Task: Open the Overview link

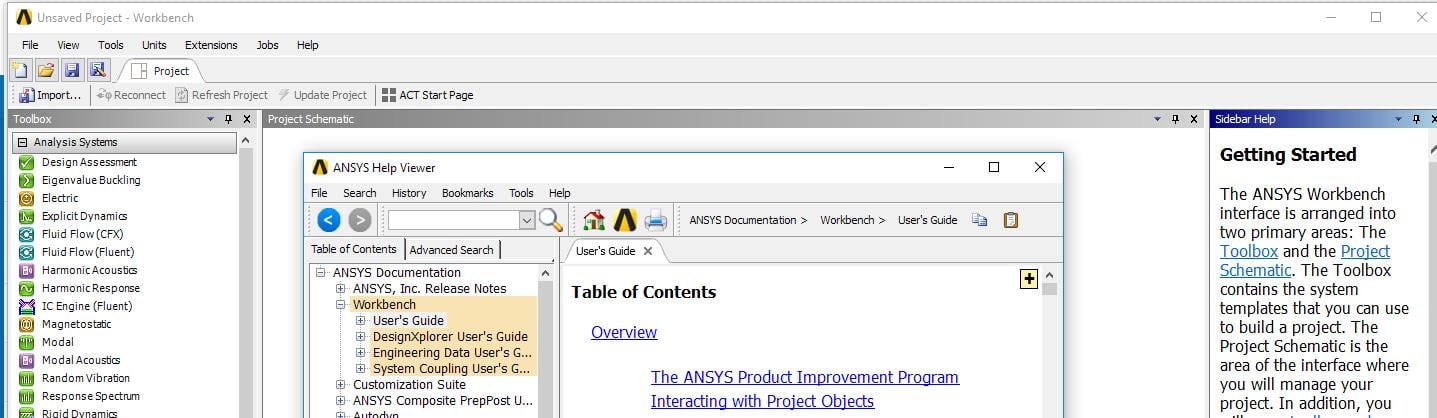Action: coord(624,332)
